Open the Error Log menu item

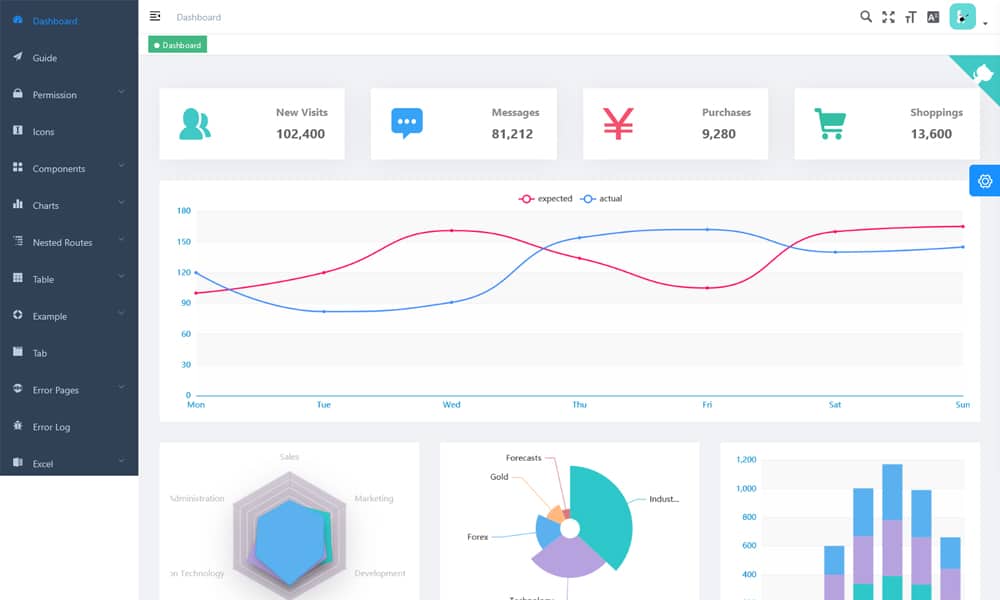click(x=69, y=427)
